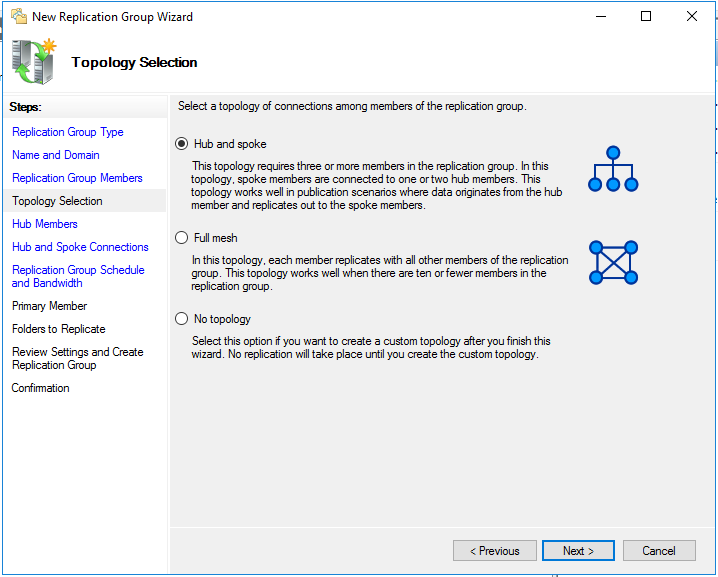Select the No topology radio button
Viewport: 718px width, 577px height.
(x=182, y=319)
